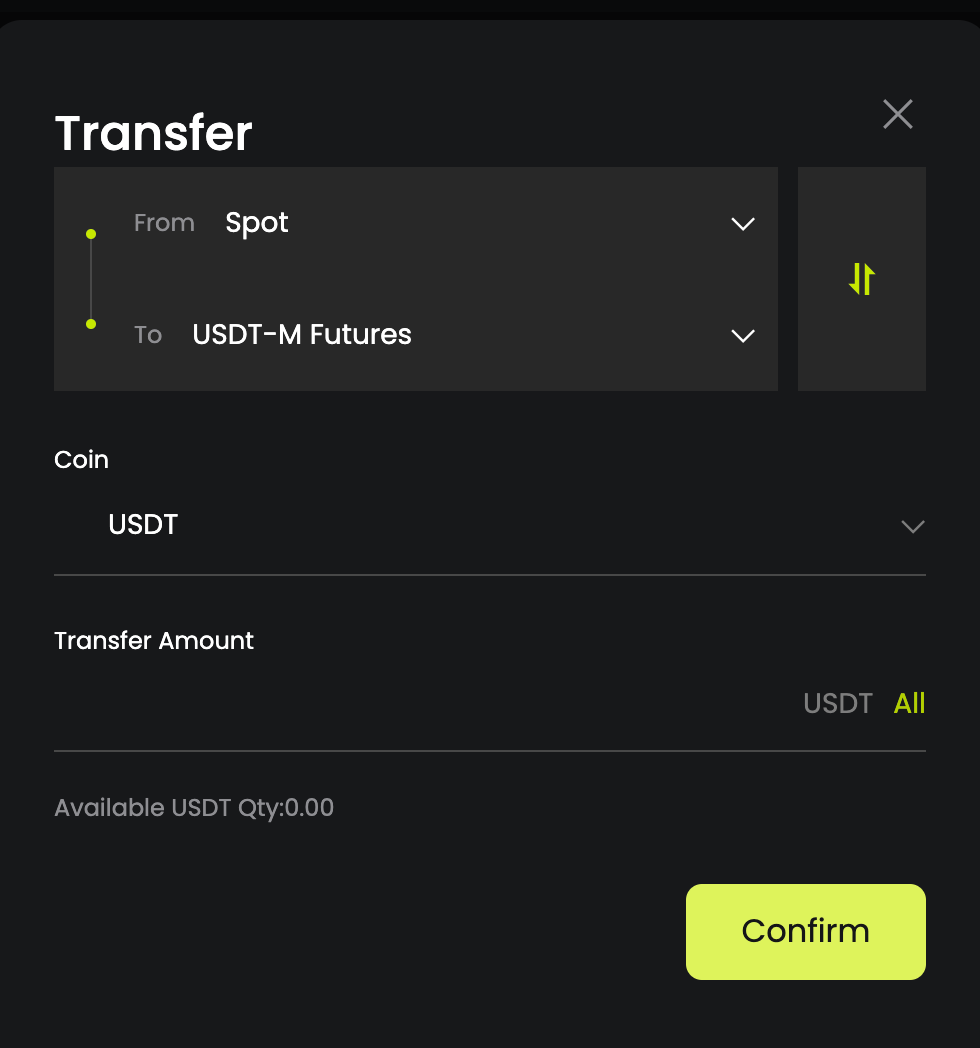This screenshot has height=1048, width=980.
Task: Click the selected USDT coin value
Action: 143,525
